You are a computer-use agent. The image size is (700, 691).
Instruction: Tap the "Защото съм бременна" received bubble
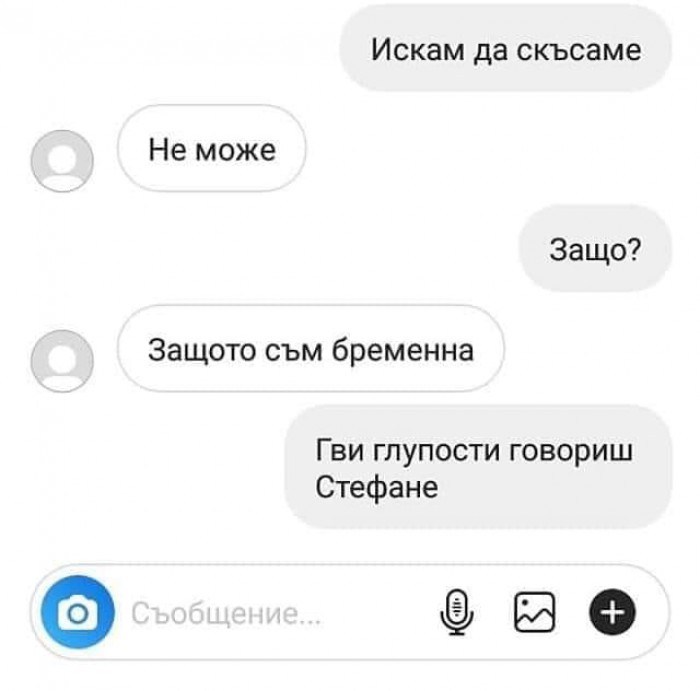coord(311,349)
